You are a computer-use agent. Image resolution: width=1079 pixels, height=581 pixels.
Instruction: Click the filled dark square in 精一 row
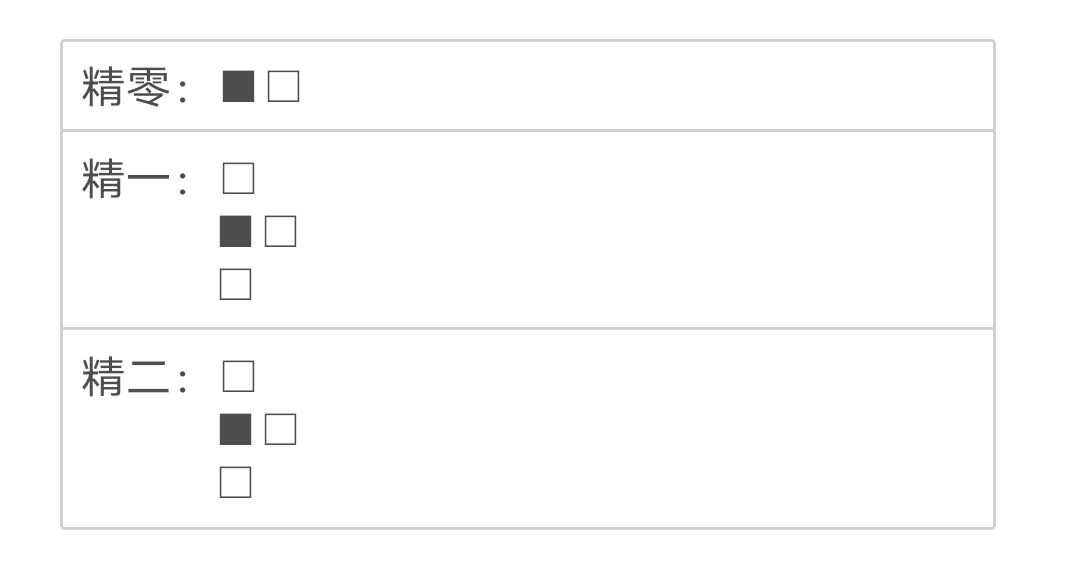pyautogui.click(x=236, y=232)
